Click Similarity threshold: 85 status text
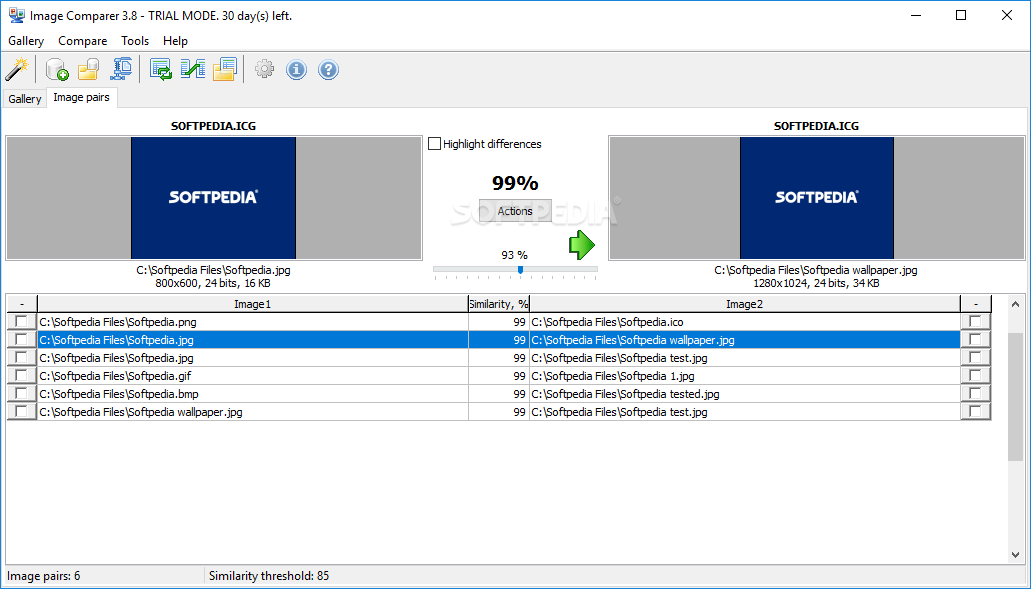Viewport: 1031px width, 589px height. tap(269, 576)
